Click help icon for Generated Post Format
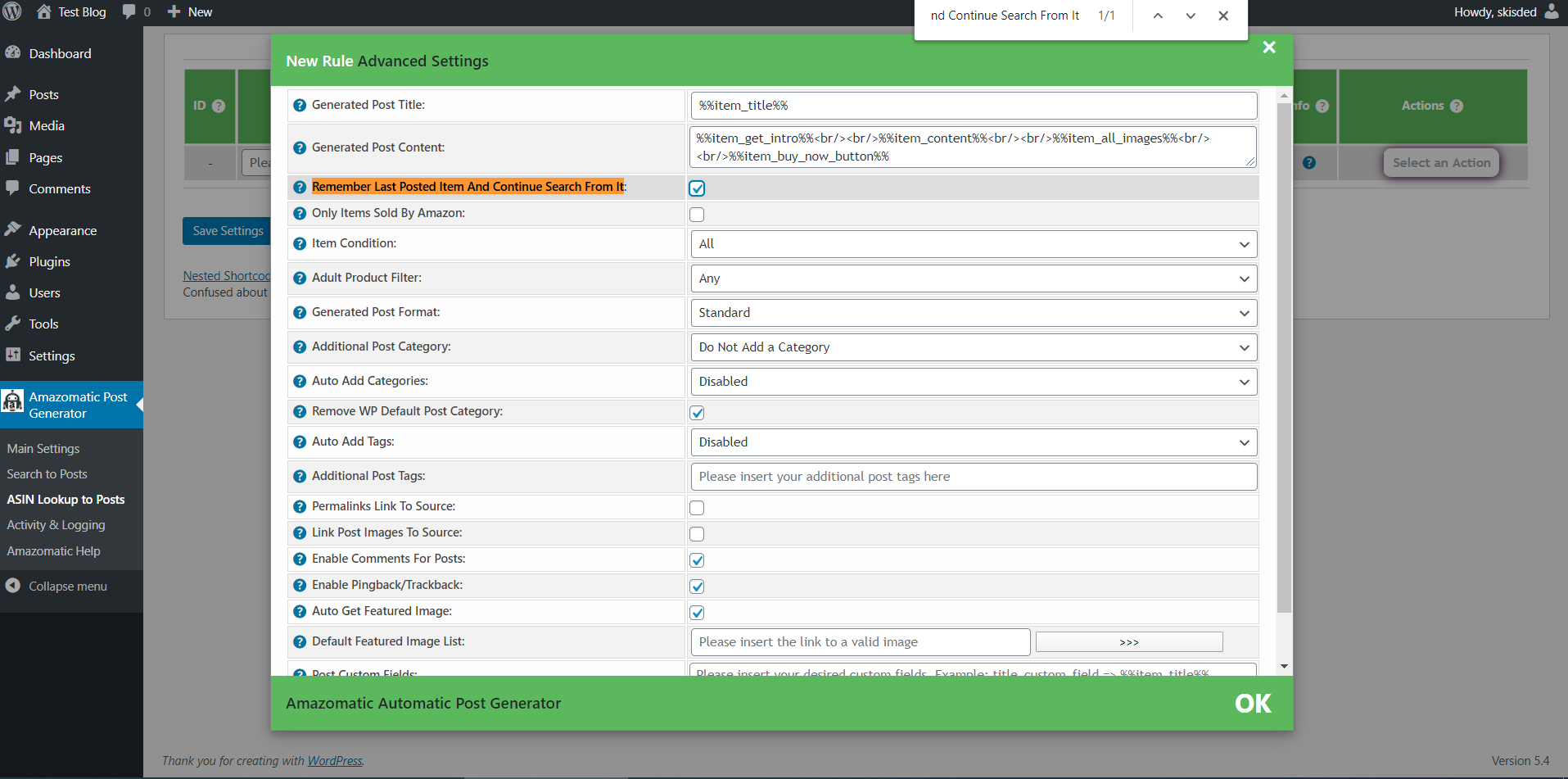The image size is (1568, 779). click(x=300, y=313)
